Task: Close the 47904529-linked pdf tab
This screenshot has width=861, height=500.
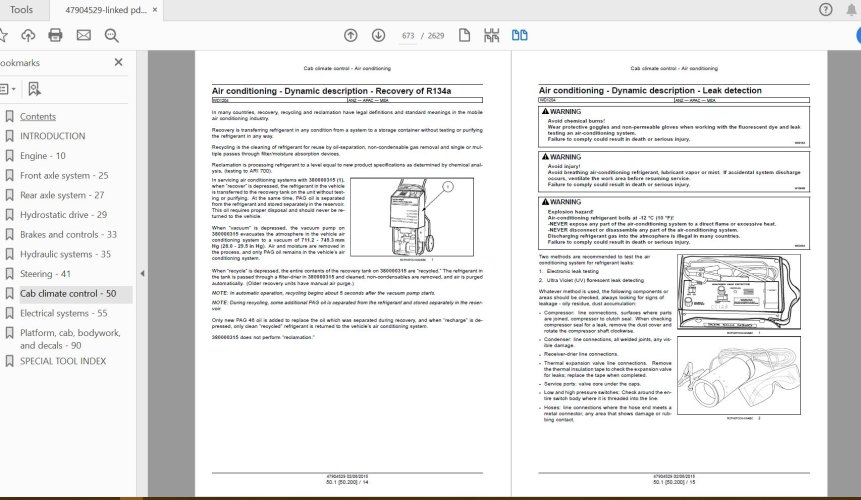Action: [155, 10]
